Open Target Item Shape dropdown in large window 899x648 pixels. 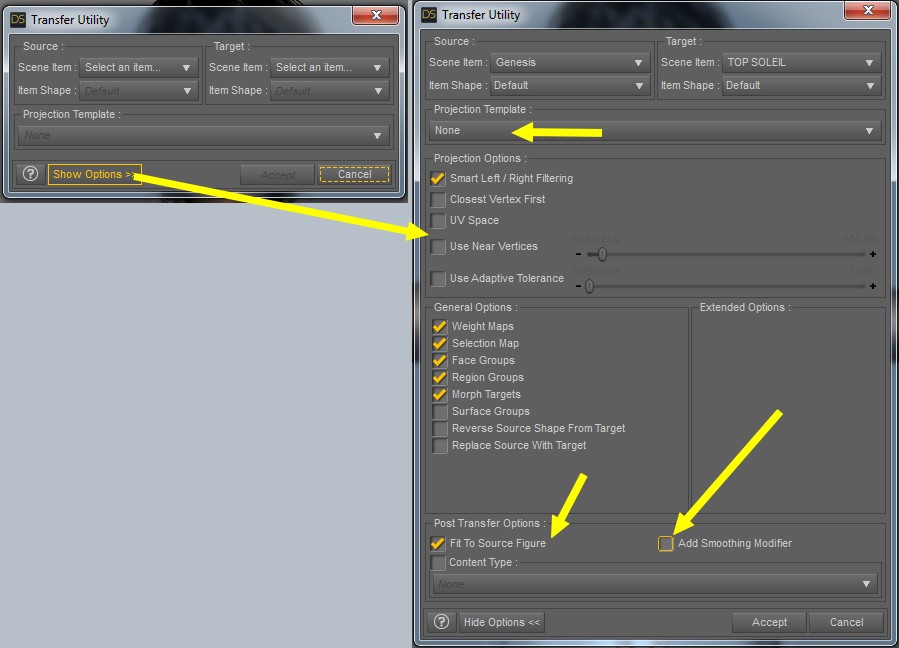point(801,85)
